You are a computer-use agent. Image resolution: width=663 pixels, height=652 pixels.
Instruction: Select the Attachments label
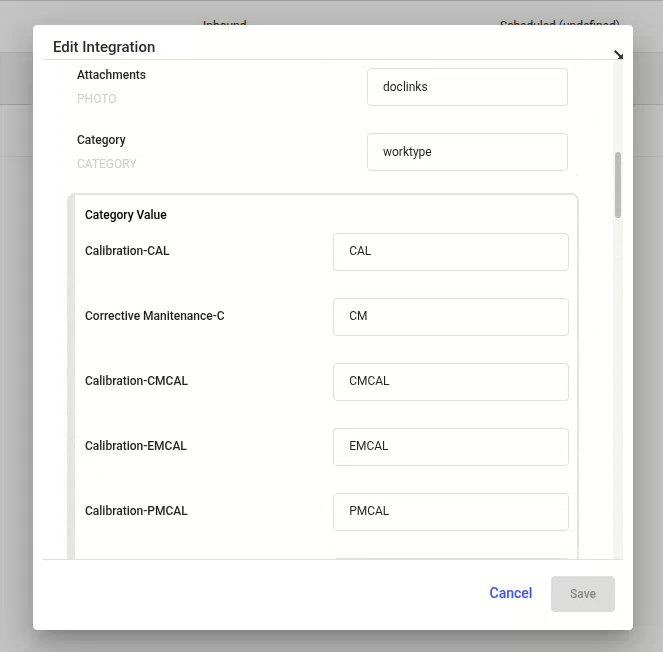tap(111, 75)
